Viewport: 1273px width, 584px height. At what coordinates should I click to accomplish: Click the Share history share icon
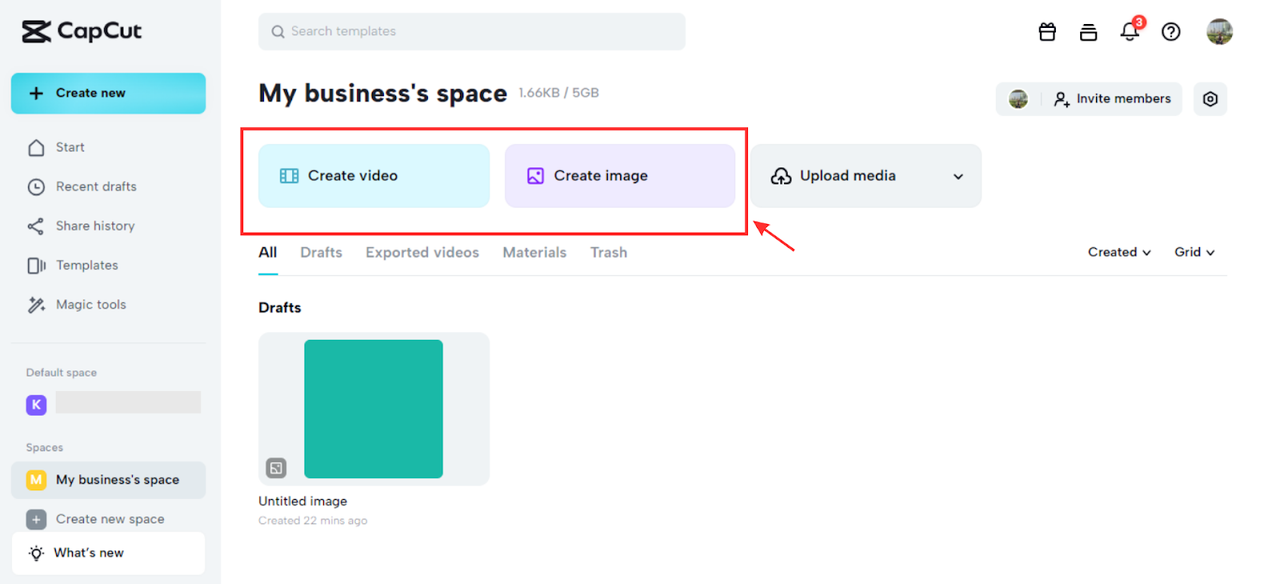36,226
